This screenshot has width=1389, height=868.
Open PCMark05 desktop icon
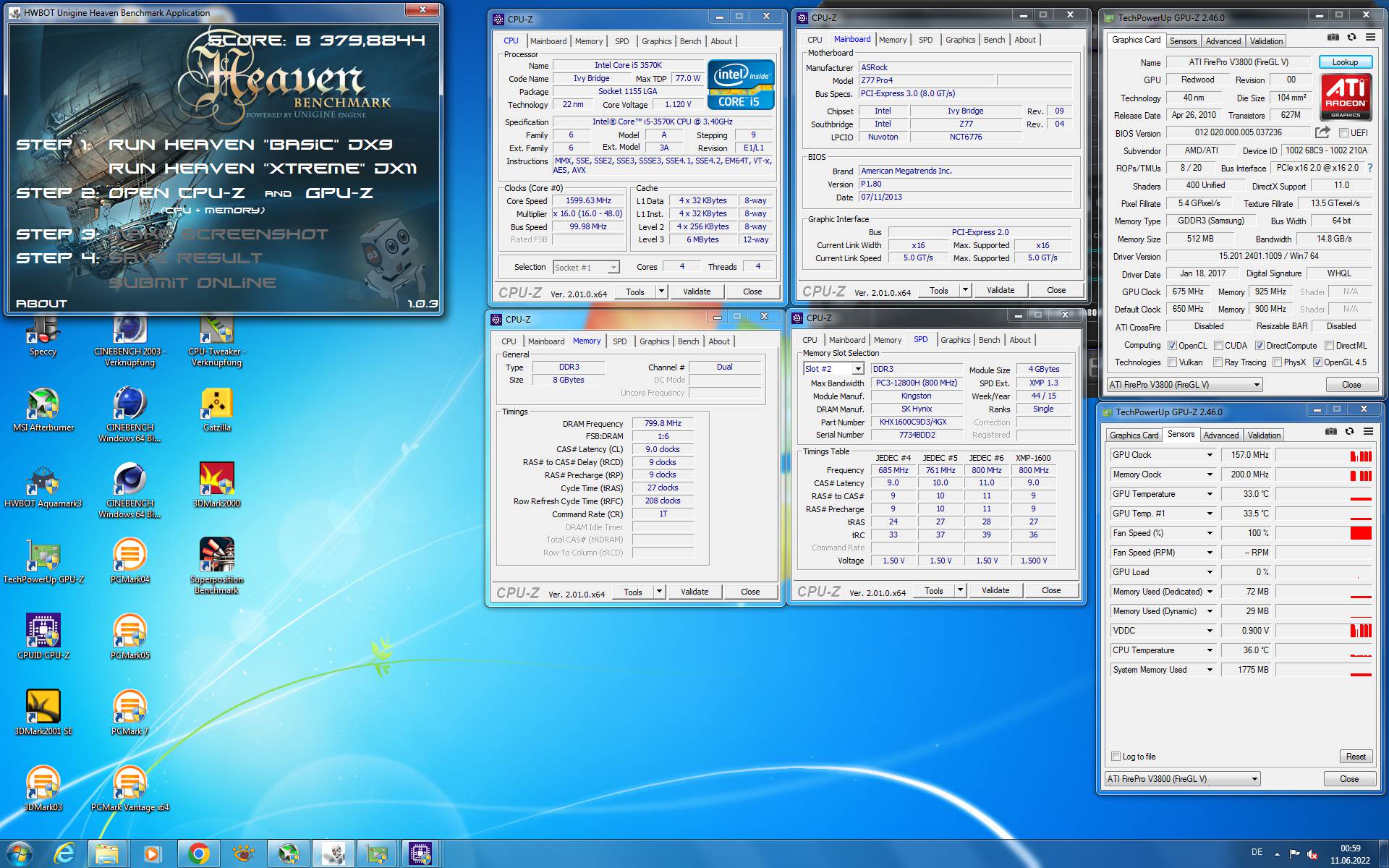pos(130,638)
